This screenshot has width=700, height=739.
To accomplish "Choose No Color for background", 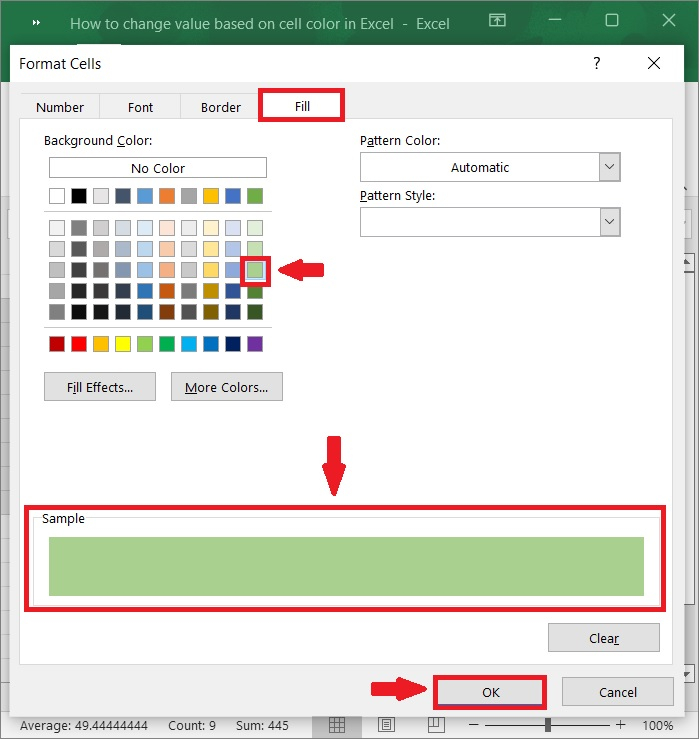I will [x=158, y=168].
